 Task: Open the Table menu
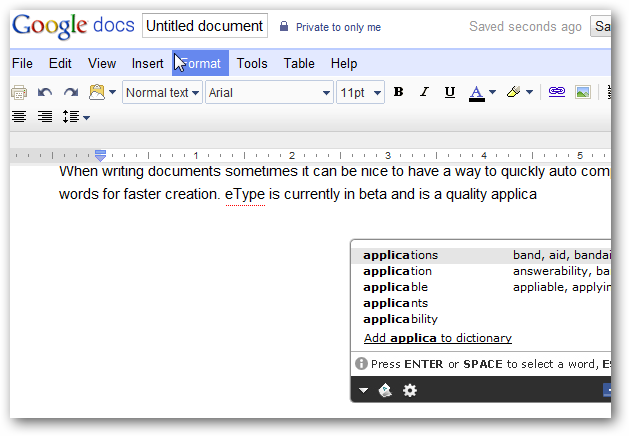click(x=299, y=63)
